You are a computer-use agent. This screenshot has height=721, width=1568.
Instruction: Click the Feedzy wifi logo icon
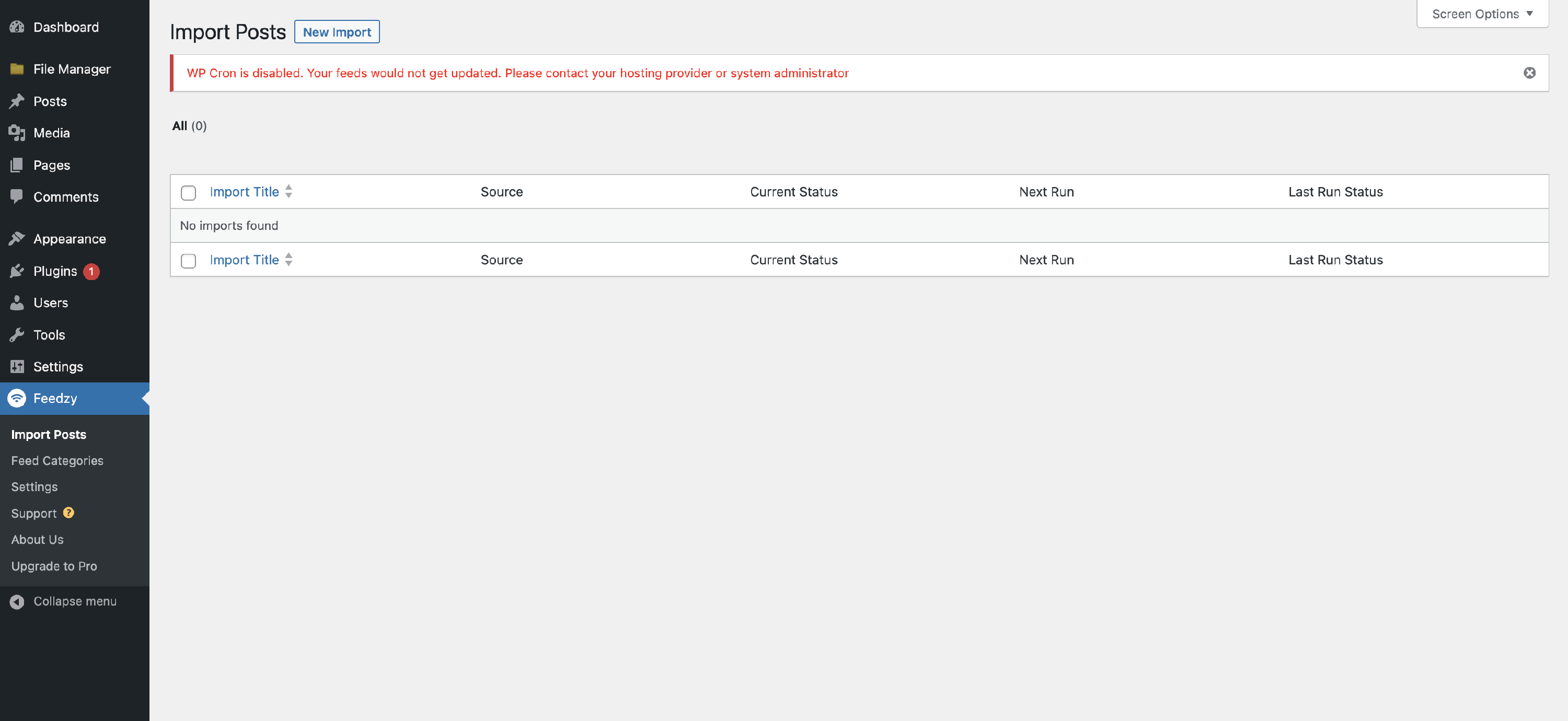[x=17, y=398]
